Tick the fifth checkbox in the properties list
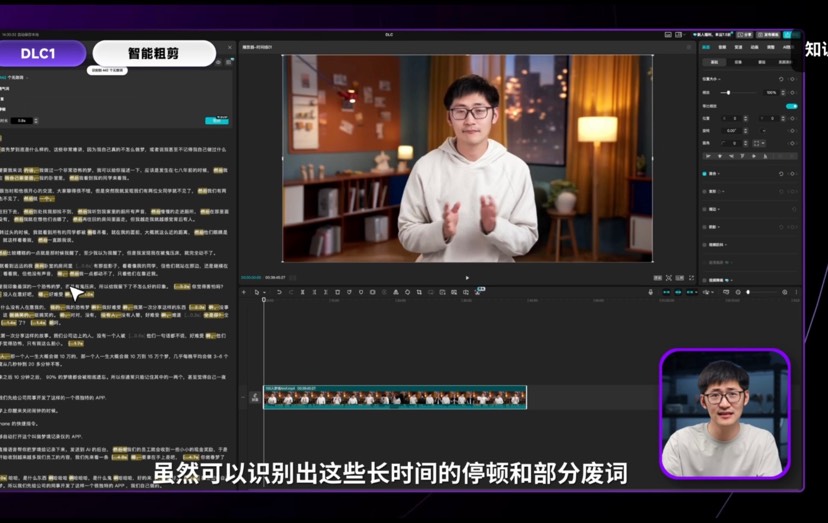This screenshot has width=828, height=523. pos(704,245)
